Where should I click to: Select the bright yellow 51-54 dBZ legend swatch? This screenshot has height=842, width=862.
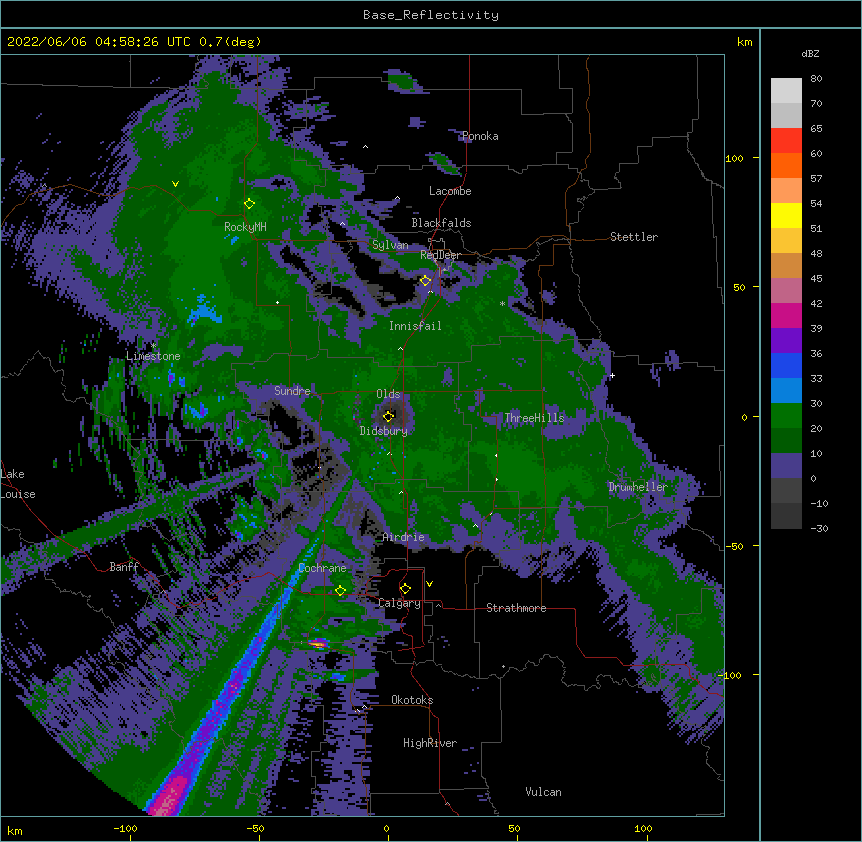point(786,215)
